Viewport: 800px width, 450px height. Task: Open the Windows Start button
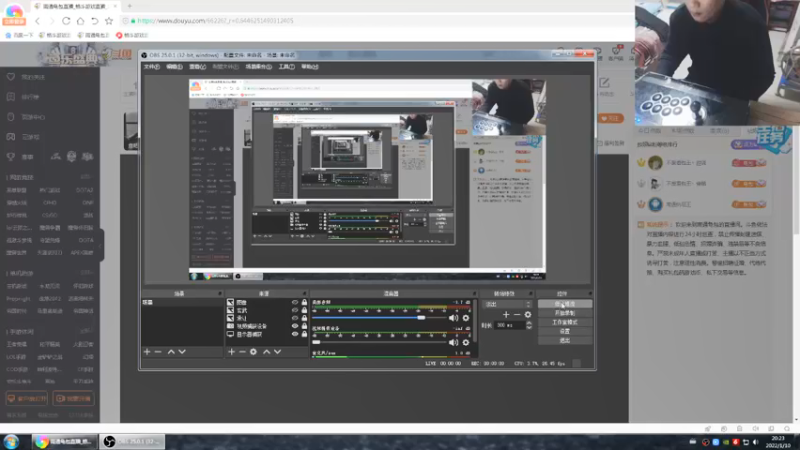(11, 441)
